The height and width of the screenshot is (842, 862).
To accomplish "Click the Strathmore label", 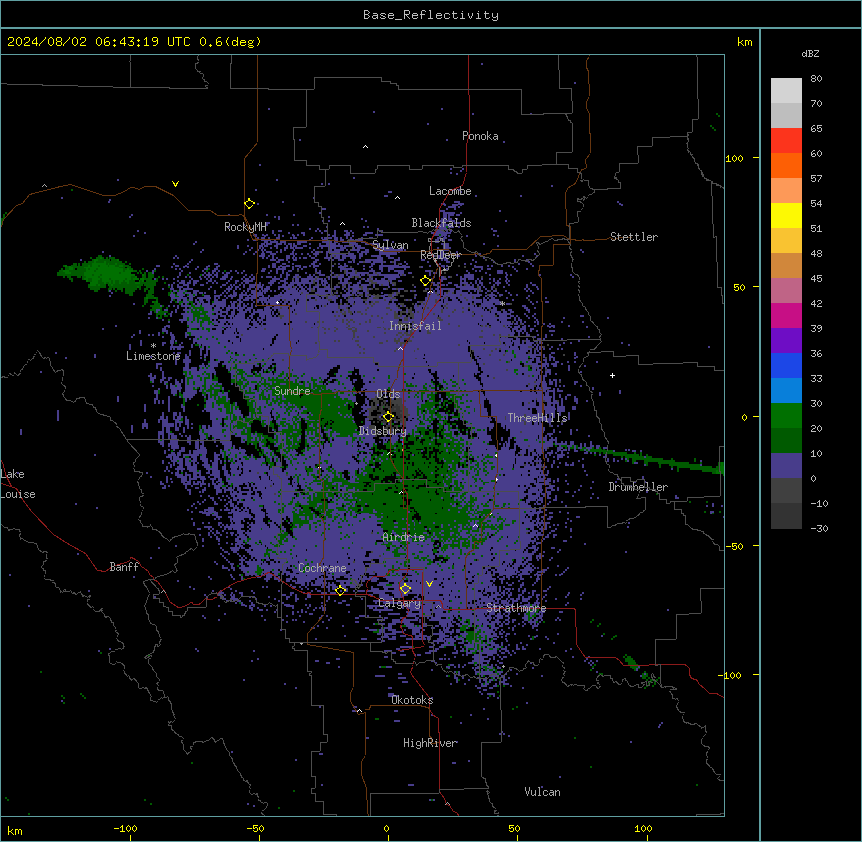I will point(516,608).
